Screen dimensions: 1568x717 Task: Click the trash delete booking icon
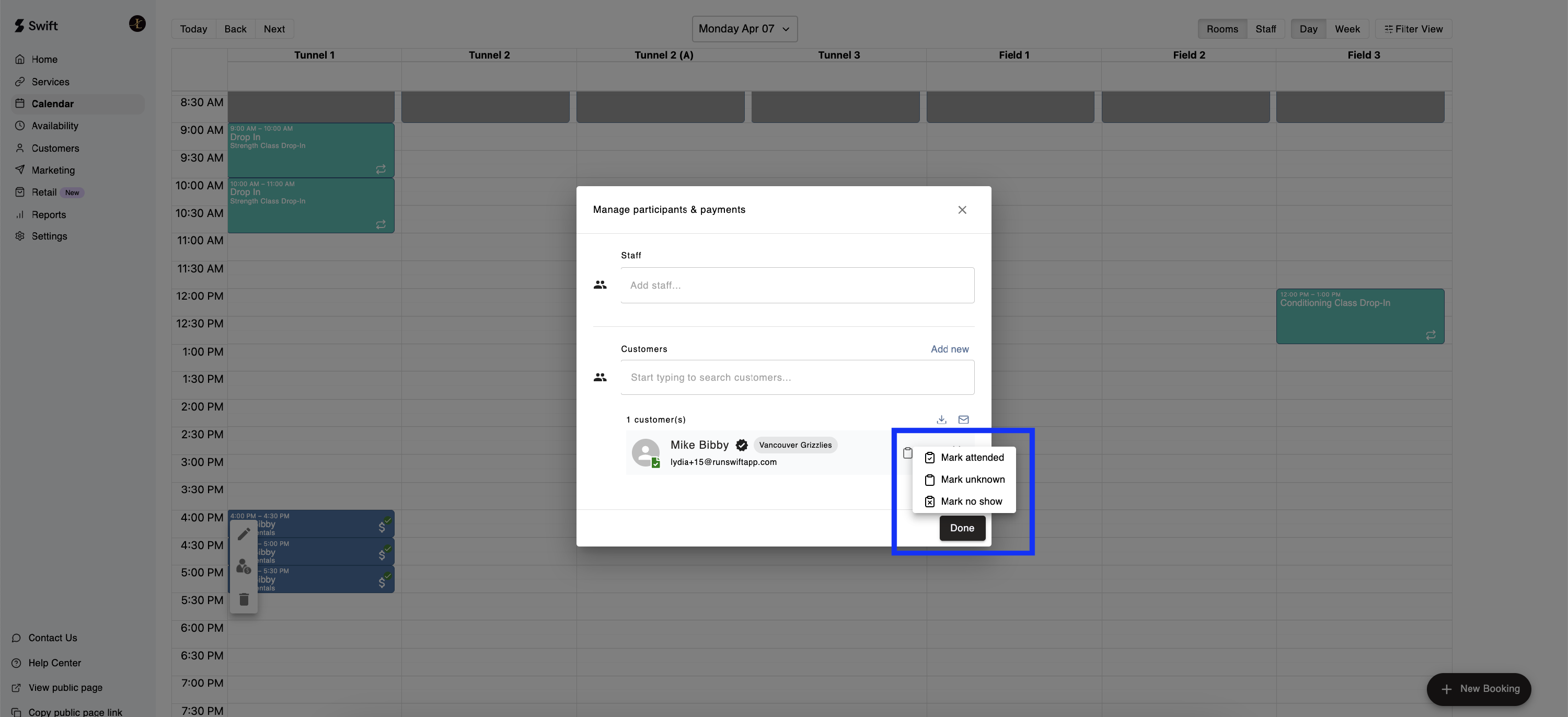(244, 599)
